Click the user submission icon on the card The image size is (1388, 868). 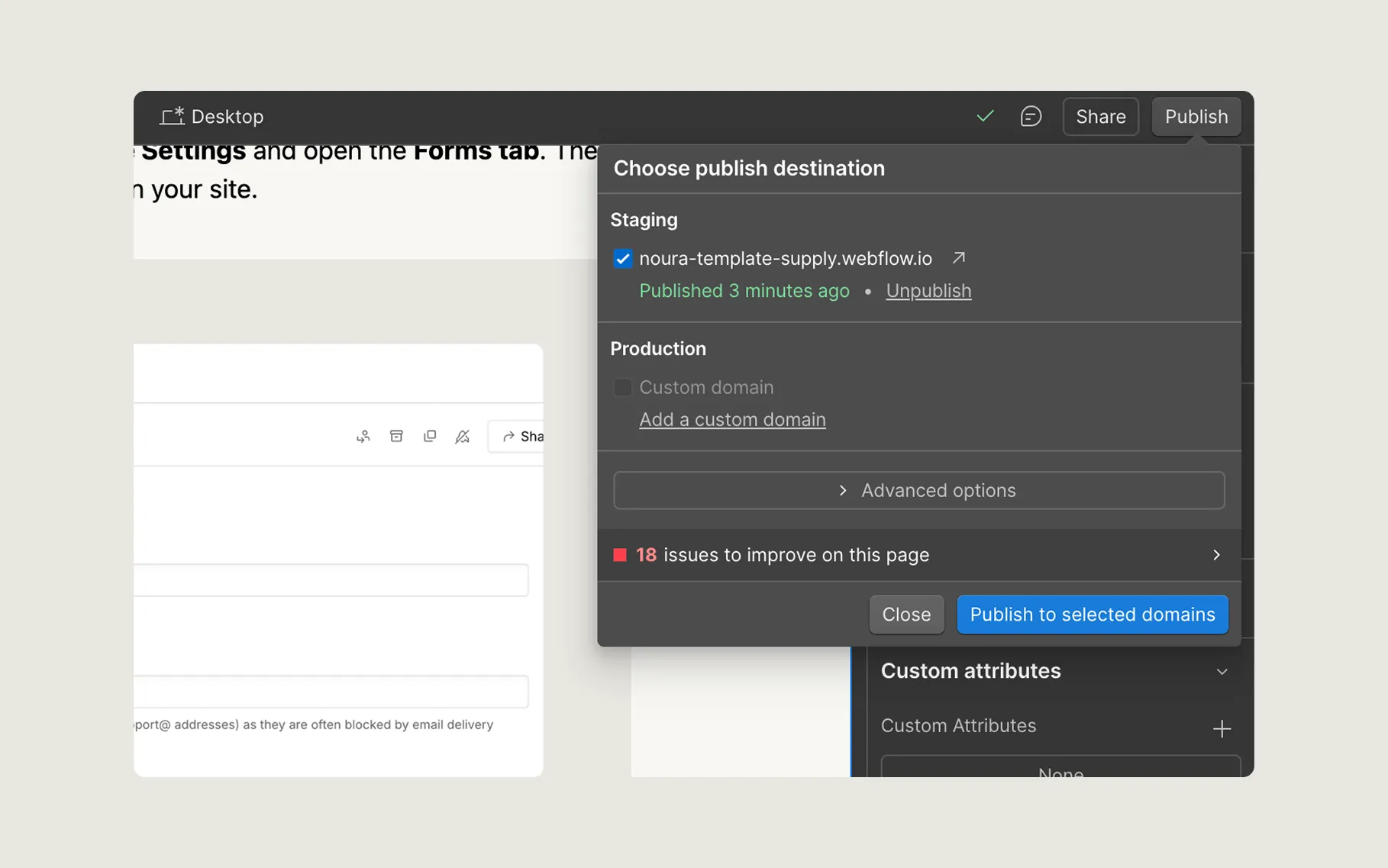[363, 435]
